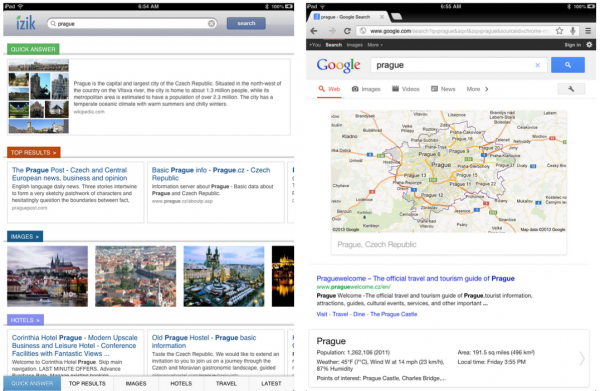600x391 pixels.
Task: Expand the More dropdown in the black bar
Action: tap(375, 45)
